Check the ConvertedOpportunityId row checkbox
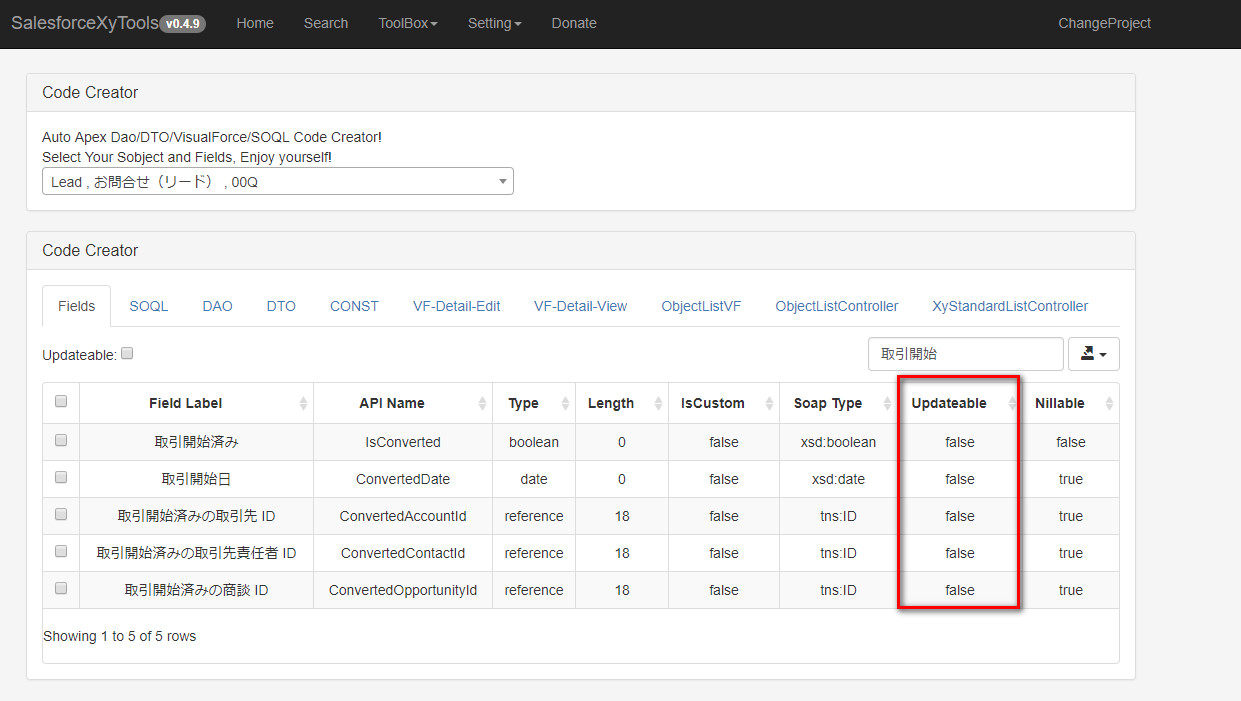This screenshot has height=701, width=1241. (x=61, y=588)
